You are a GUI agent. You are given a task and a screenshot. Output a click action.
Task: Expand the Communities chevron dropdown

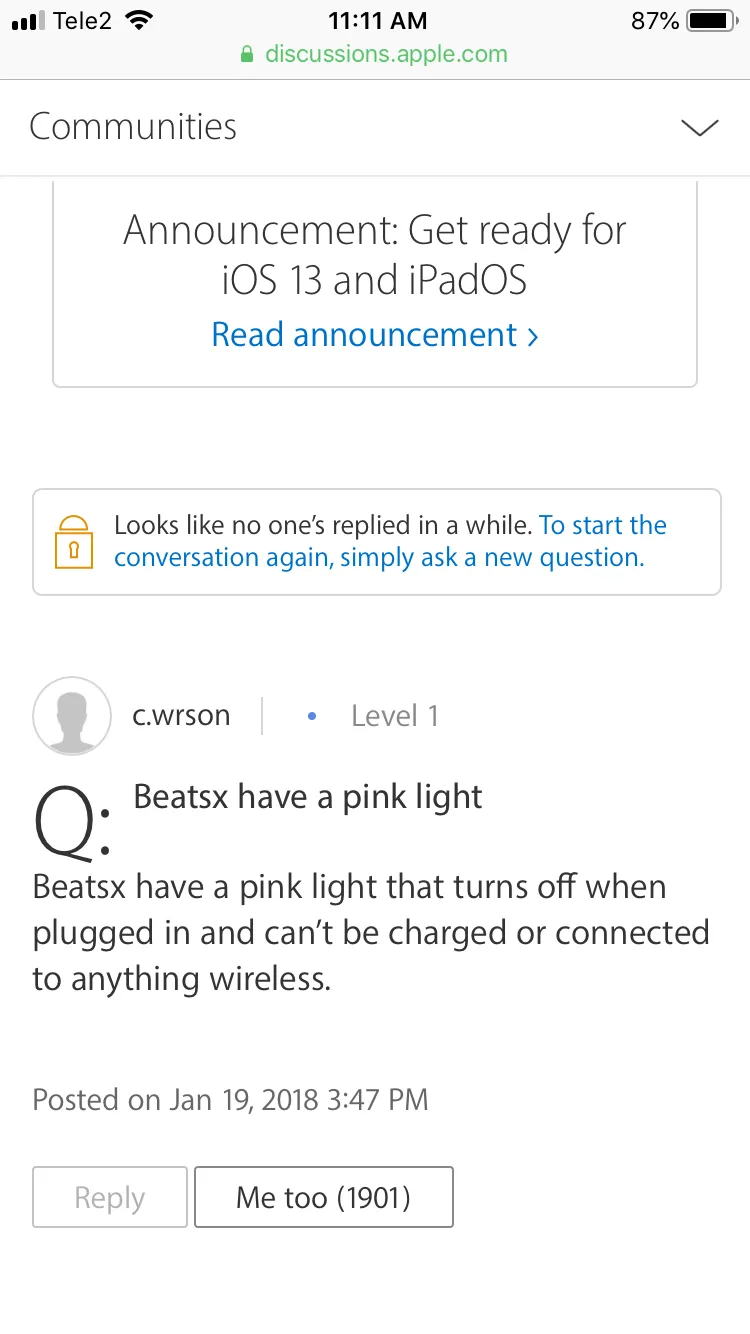pyautogui.click(x=699, y=127)
